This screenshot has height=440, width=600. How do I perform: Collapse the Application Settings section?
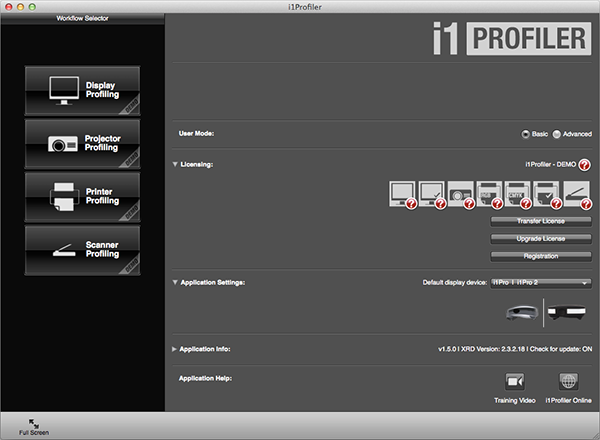pyautogui.click(x=175, y=282)
